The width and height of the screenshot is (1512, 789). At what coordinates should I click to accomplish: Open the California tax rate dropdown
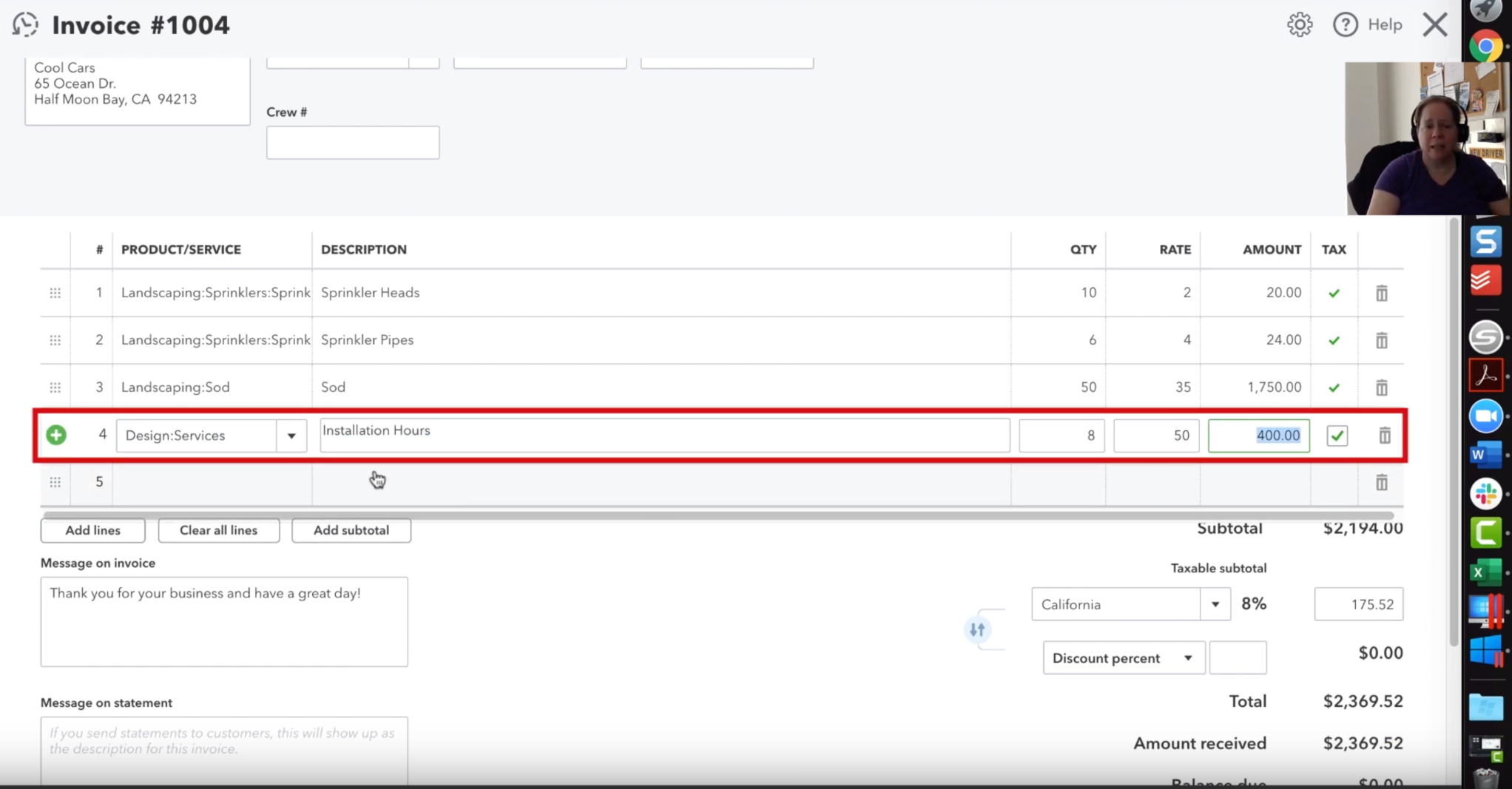(1215, 604)
